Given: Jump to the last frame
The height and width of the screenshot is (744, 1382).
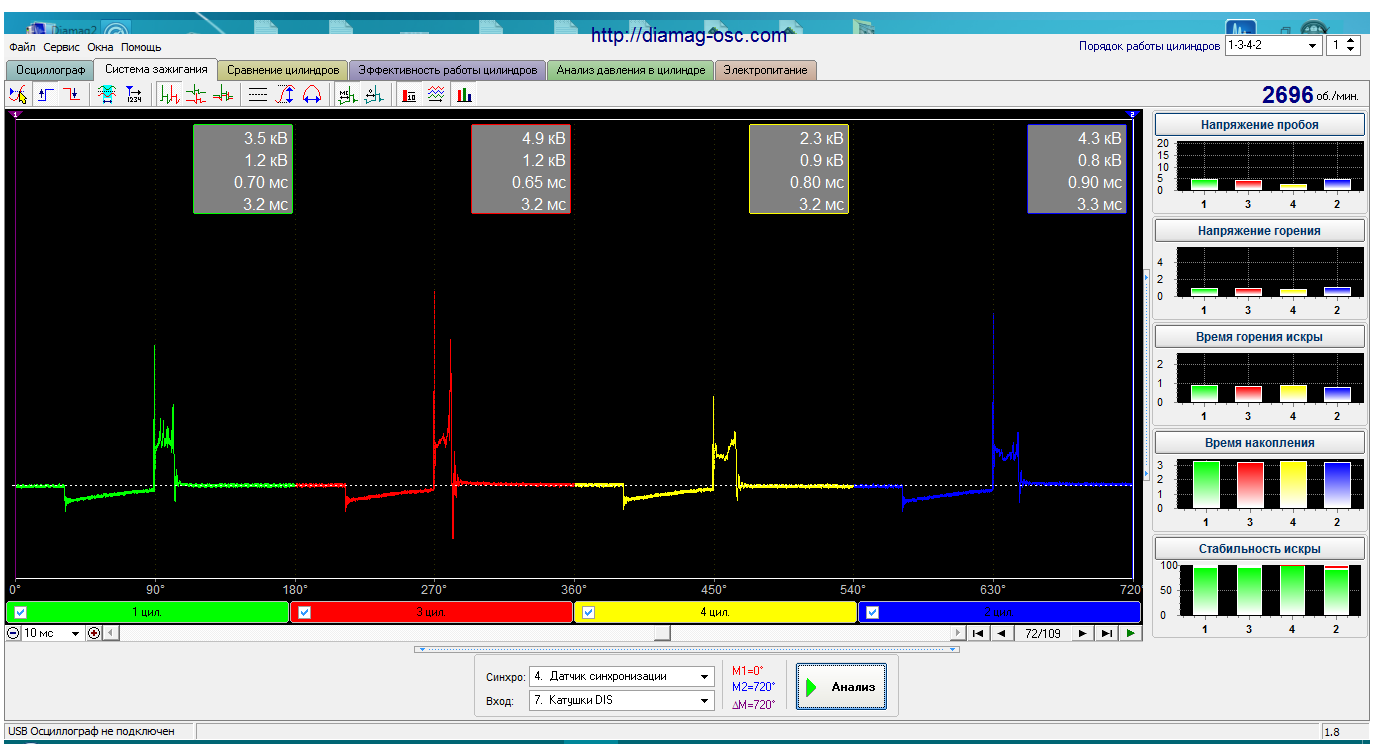Looking at the screenshot, I should click(x=1106, y=633).
